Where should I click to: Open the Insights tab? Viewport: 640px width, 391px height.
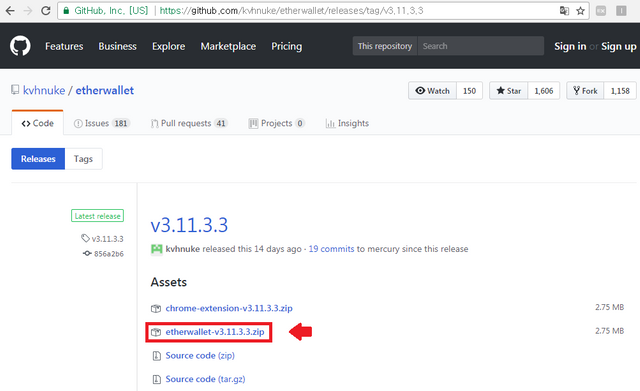pyautogui.click(x=347, y=123)
